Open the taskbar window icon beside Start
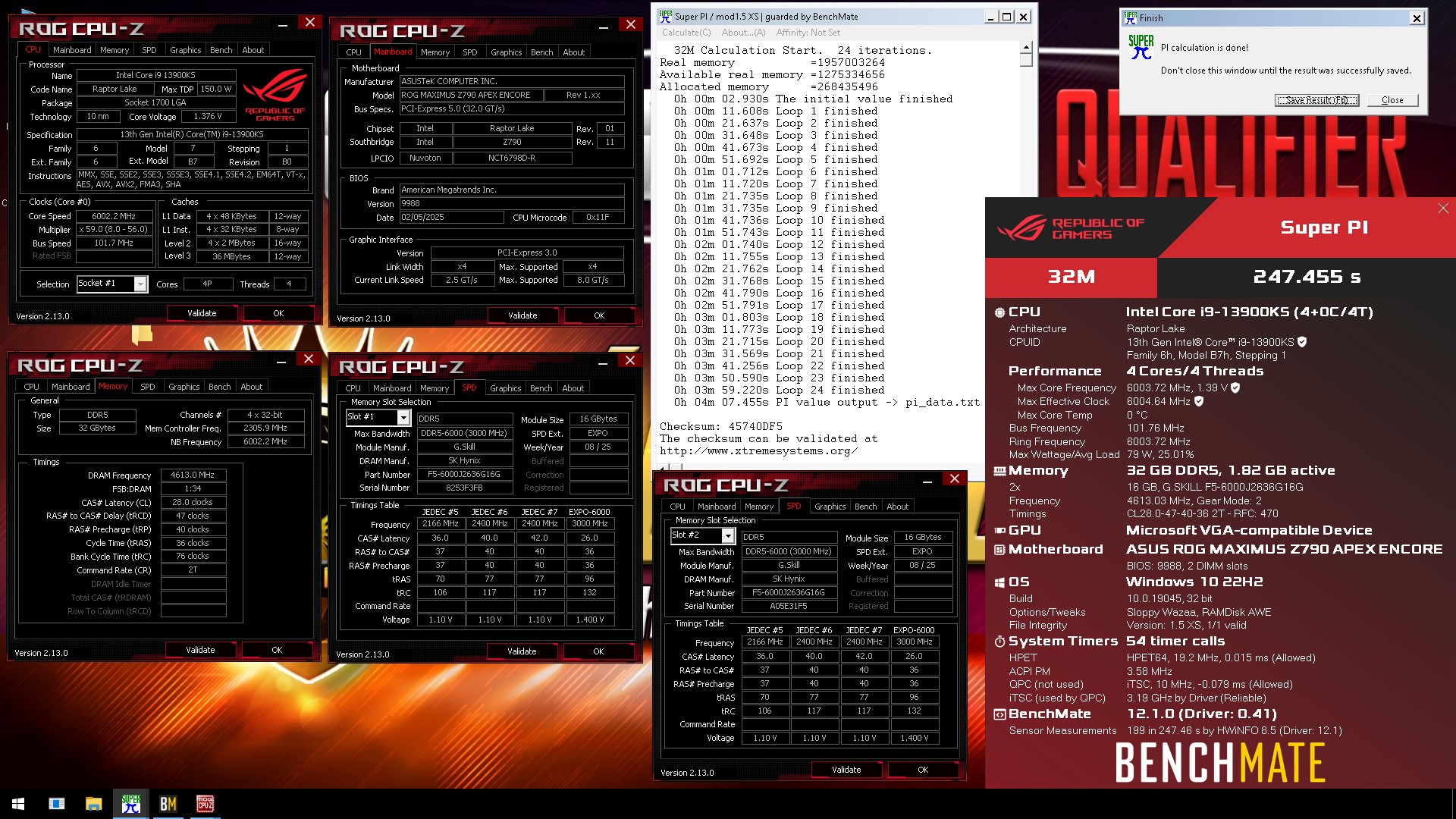The image size is (1456, 819). [57, 804]
